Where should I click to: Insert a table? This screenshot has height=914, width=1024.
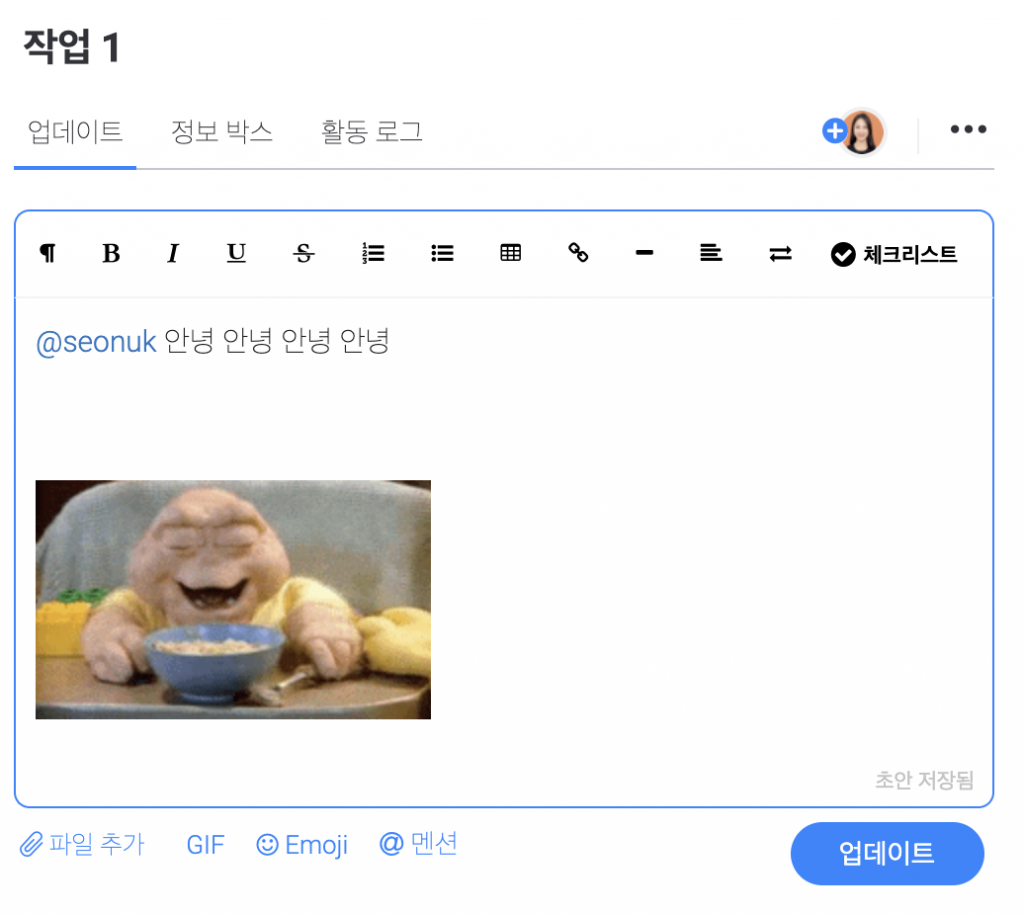click(x=511, y=253)
